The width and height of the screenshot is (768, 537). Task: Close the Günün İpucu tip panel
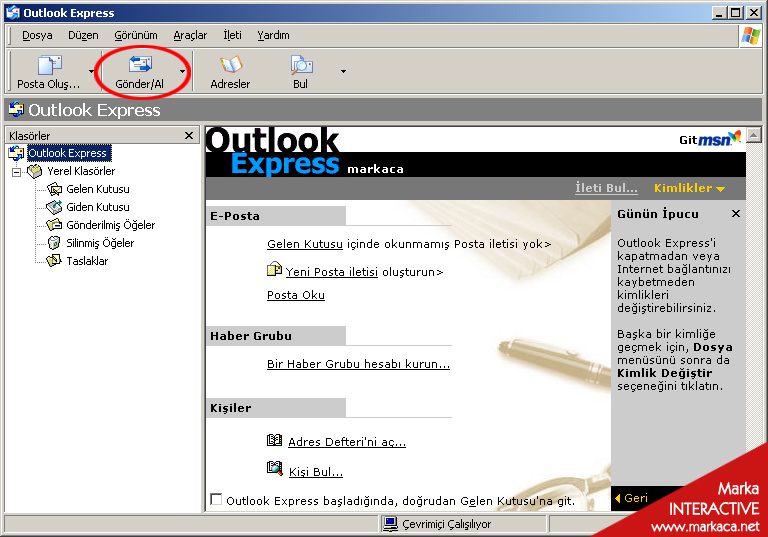pyautogui.click(x=736, y=214)
